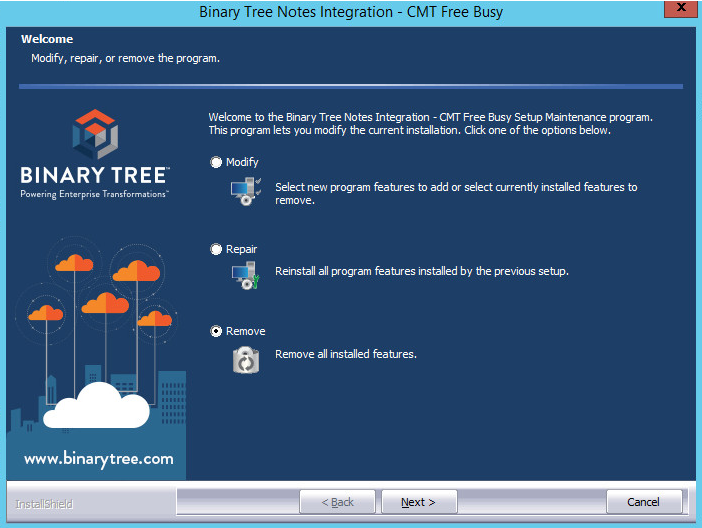Click "Modify, repair, or remove the program." subtitle
This screenshot has height=528, width=702.
pos(125,59)
